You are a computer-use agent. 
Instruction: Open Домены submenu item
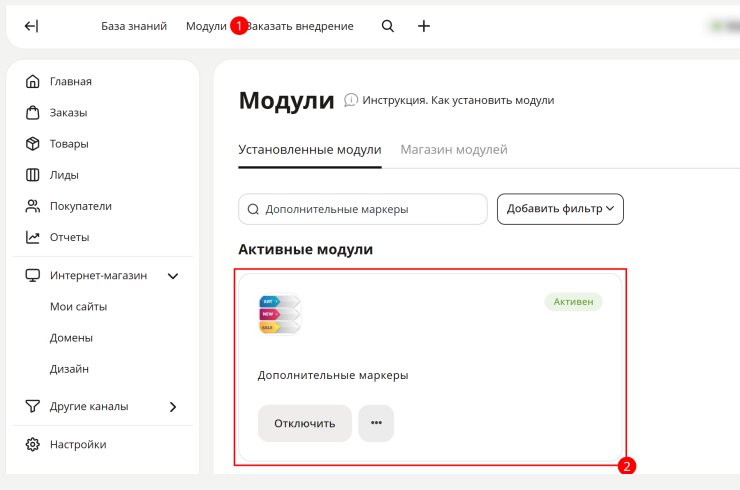coord(71,338)
